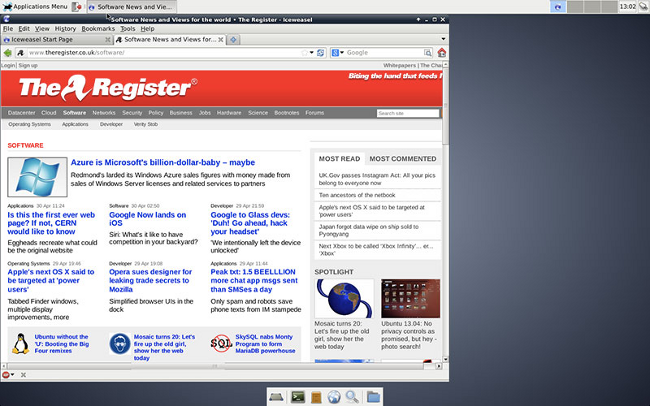
Task: Click the Hardware nav item
Action: point(229,113)
